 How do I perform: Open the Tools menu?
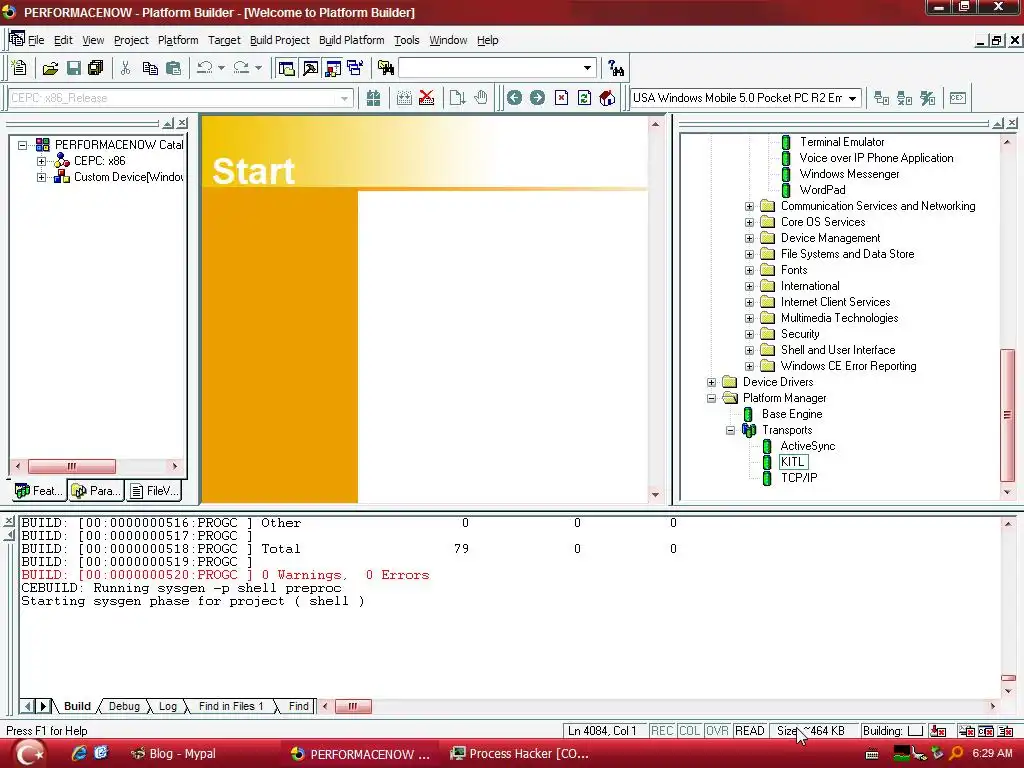pyautogui.click(x=406, y=40)
